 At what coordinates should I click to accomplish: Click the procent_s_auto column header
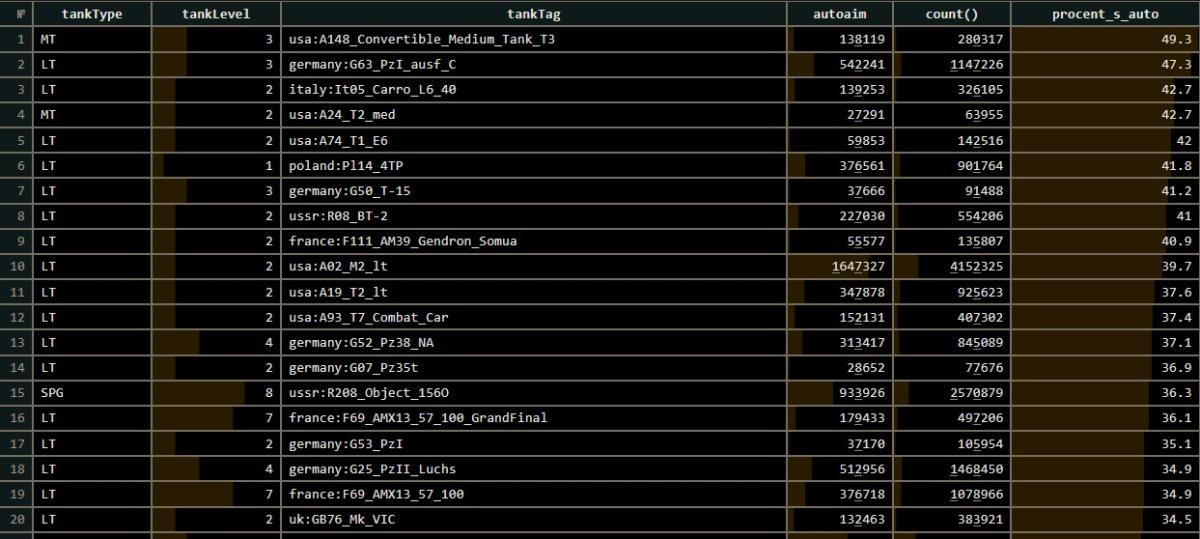tap(1104, 14)
